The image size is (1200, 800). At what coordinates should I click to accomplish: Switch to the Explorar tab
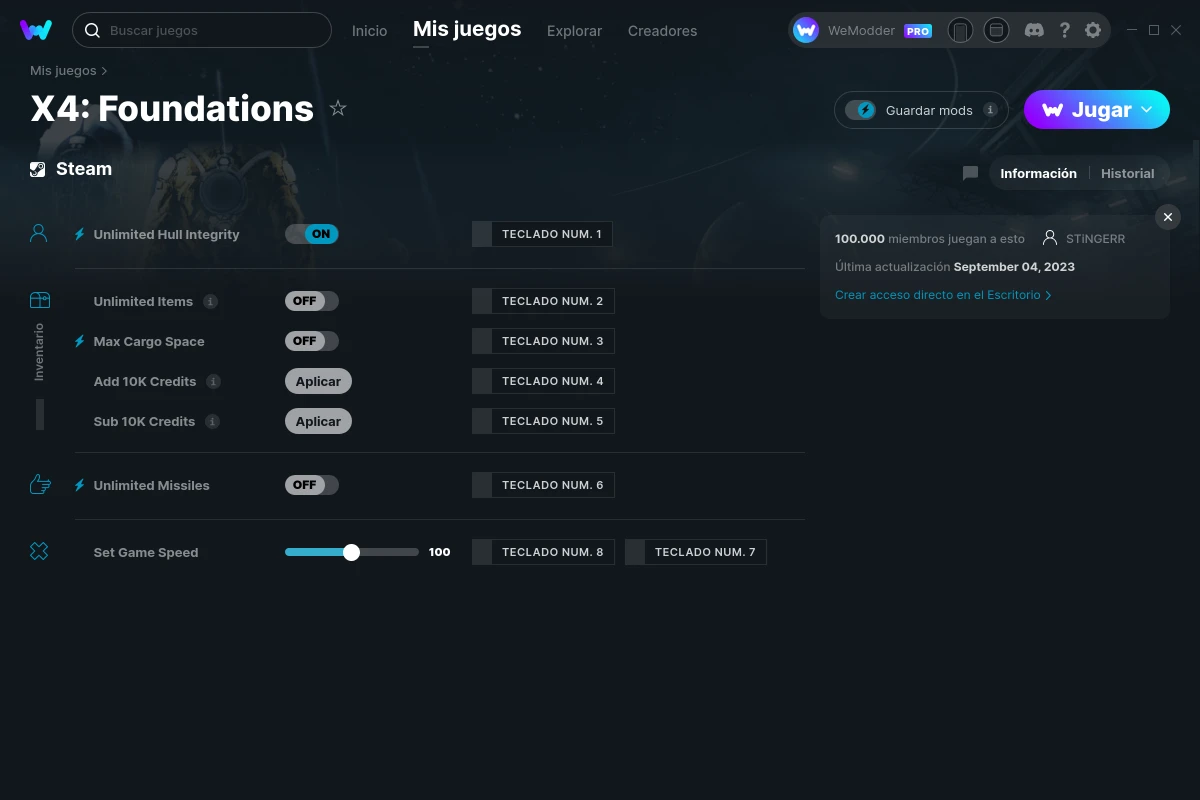coord(574,31)
